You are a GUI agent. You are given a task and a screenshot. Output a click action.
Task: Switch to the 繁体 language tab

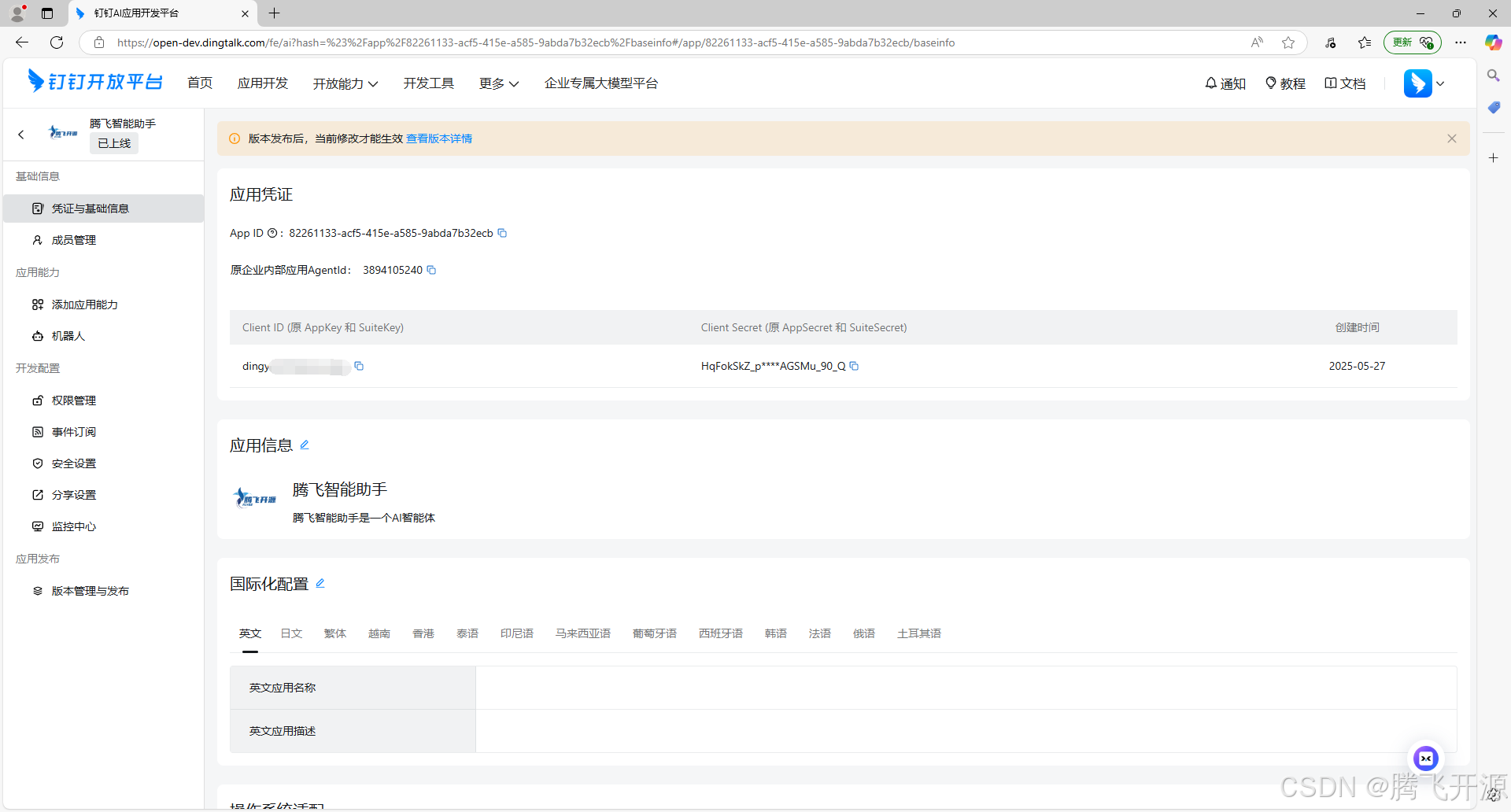pos(335,633)
